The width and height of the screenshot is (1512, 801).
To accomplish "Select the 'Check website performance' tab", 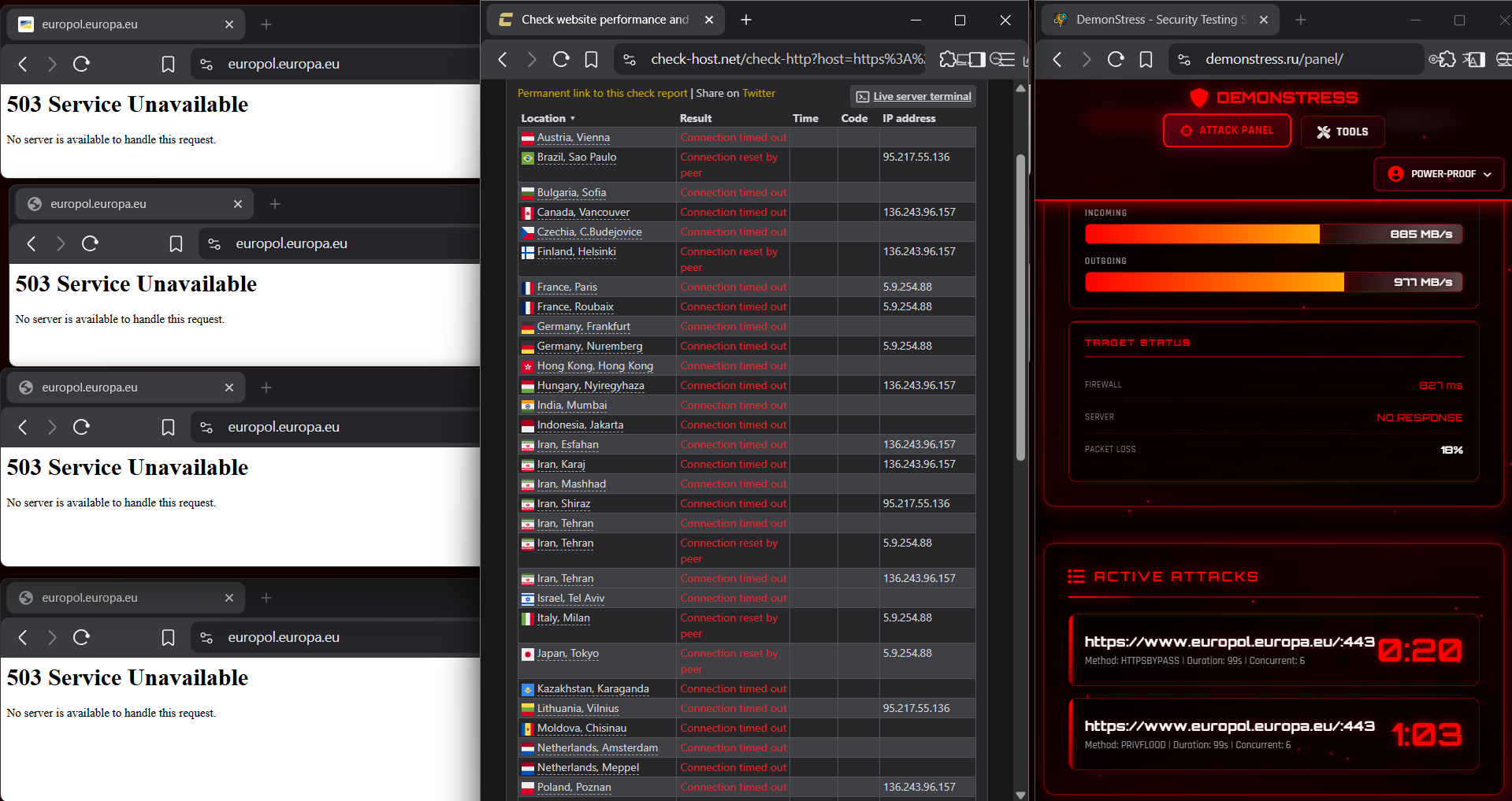I will (x=604, y=20).
